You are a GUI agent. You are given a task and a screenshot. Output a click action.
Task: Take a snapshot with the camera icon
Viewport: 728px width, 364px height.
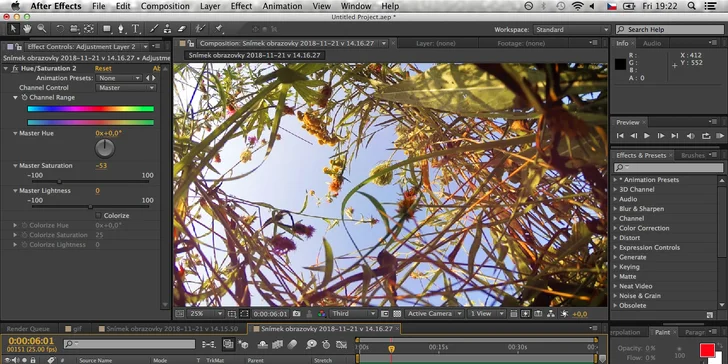[296, 314]
